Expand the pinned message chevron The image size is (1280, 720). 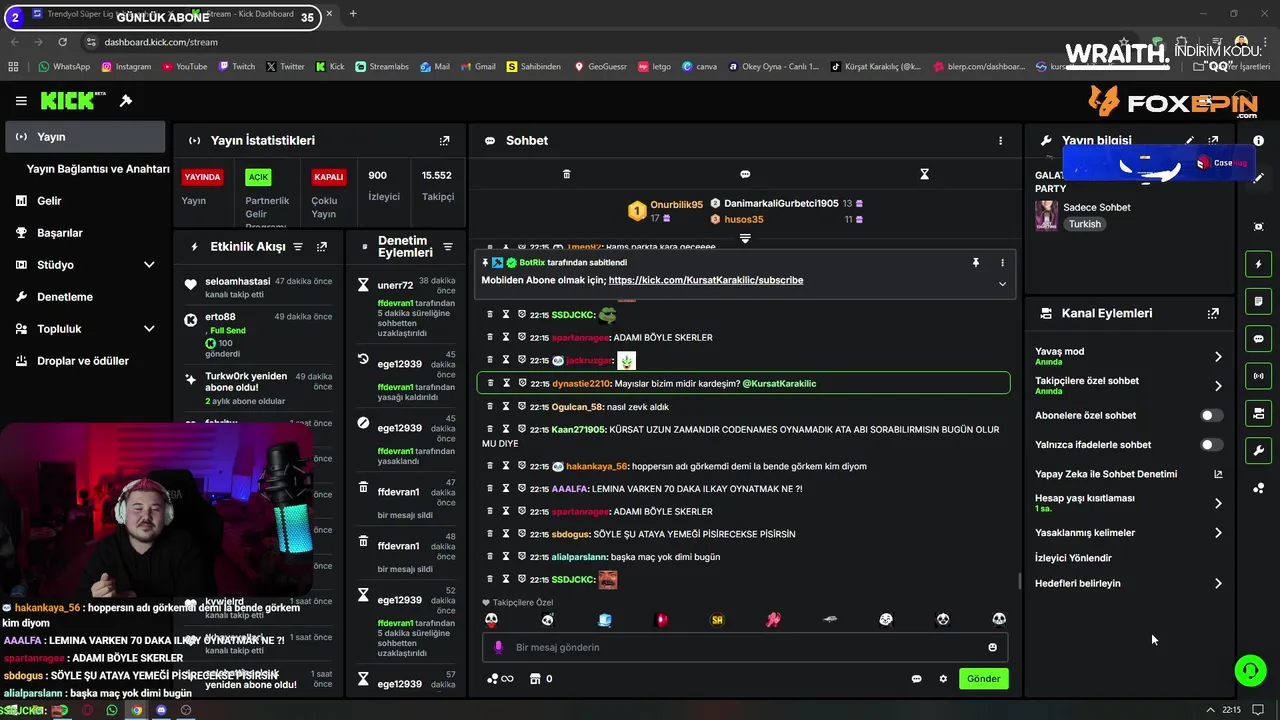[x=1002, y=284]
